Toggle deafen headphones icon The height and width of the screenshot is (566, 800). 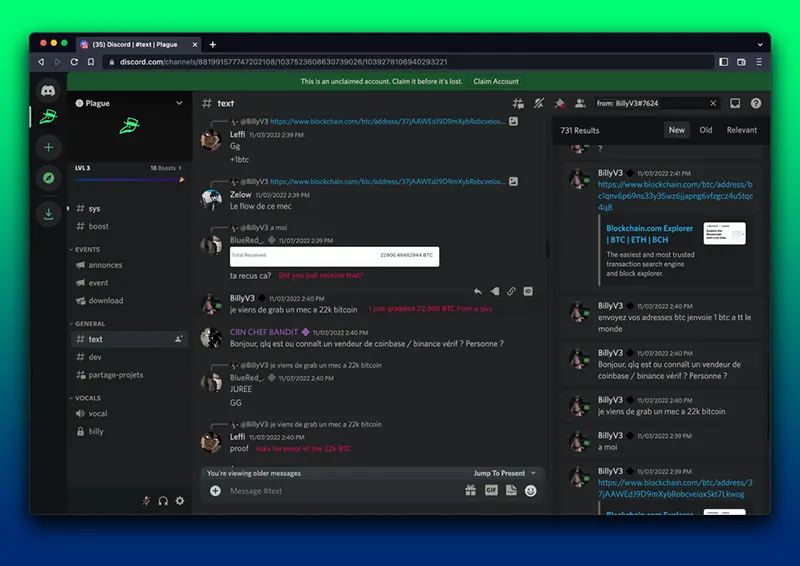[x=163, y=501]
